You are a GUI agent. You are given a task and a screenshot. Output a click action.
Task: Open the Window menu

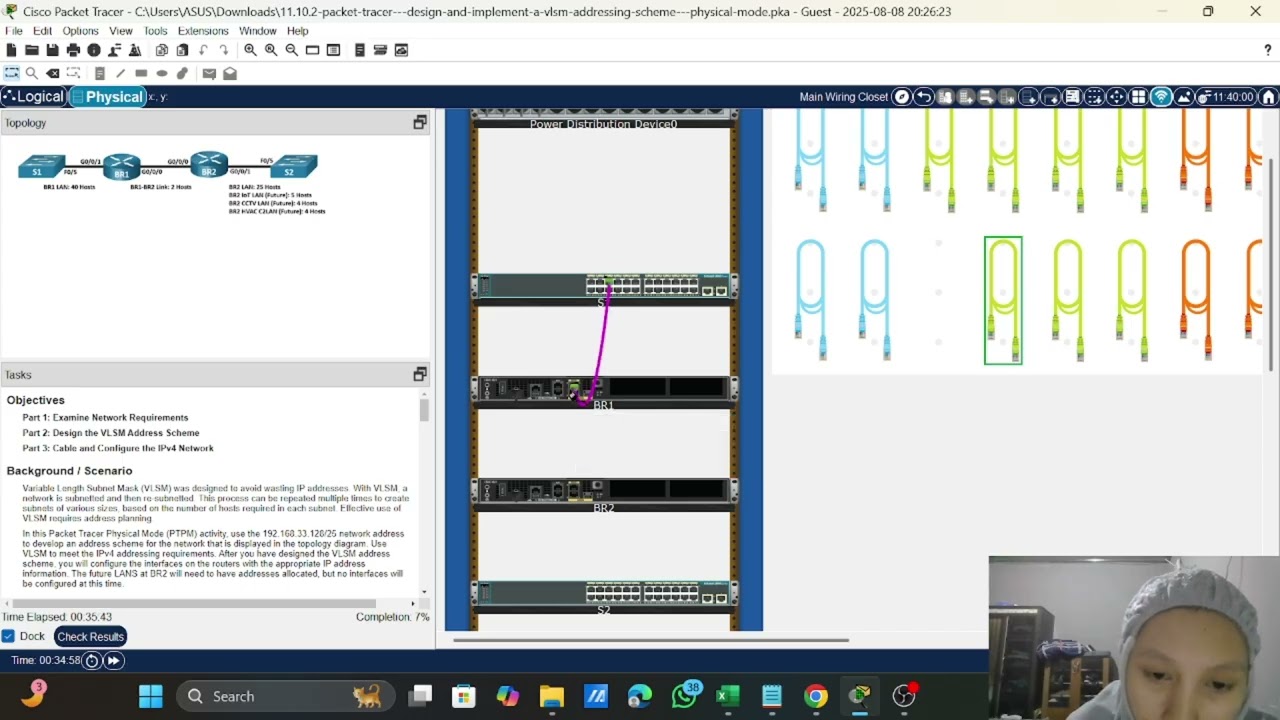tap(257, 31)
